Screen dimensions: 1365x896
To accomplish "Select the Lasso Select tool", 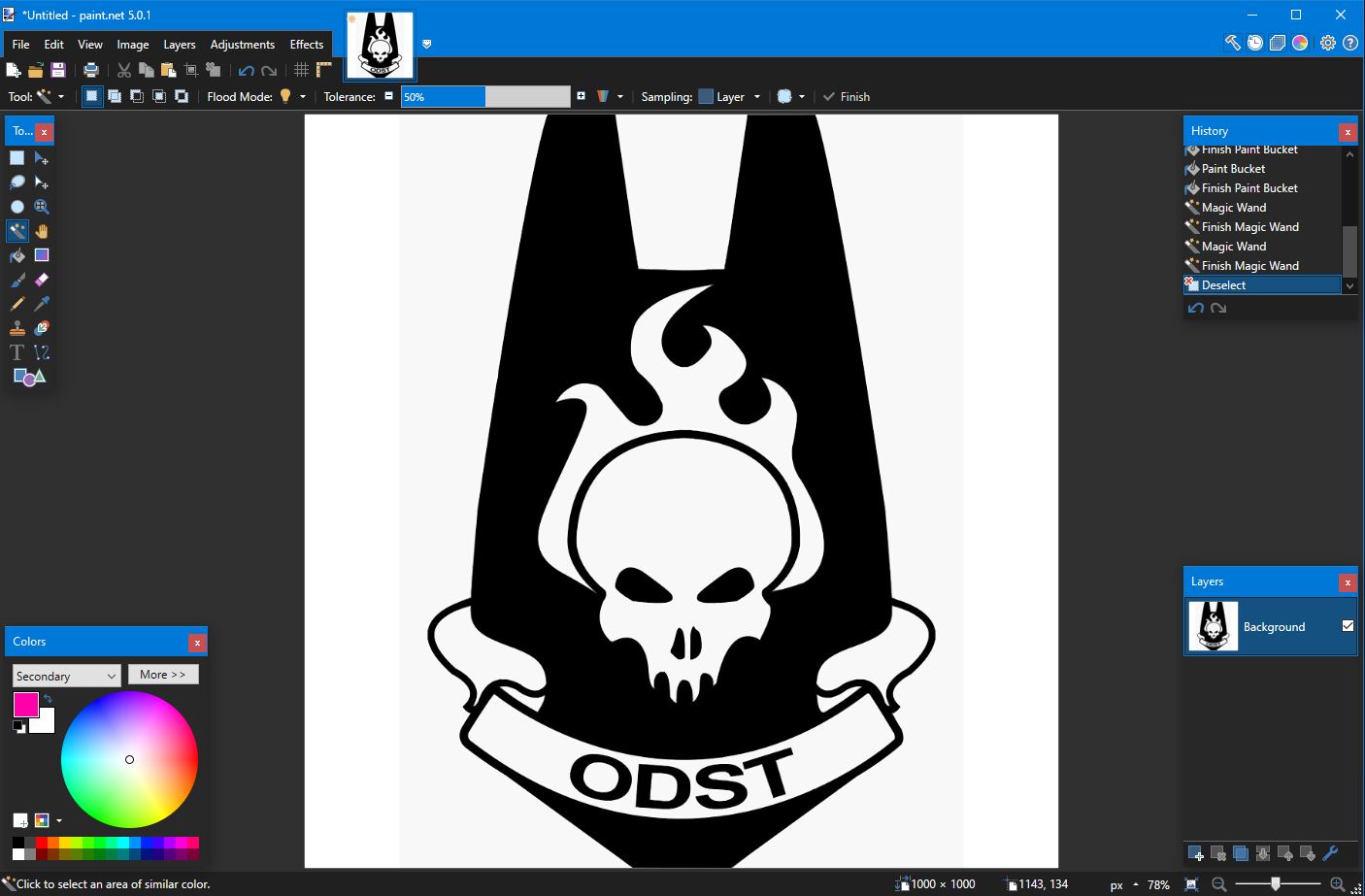I will click(17, 183).
